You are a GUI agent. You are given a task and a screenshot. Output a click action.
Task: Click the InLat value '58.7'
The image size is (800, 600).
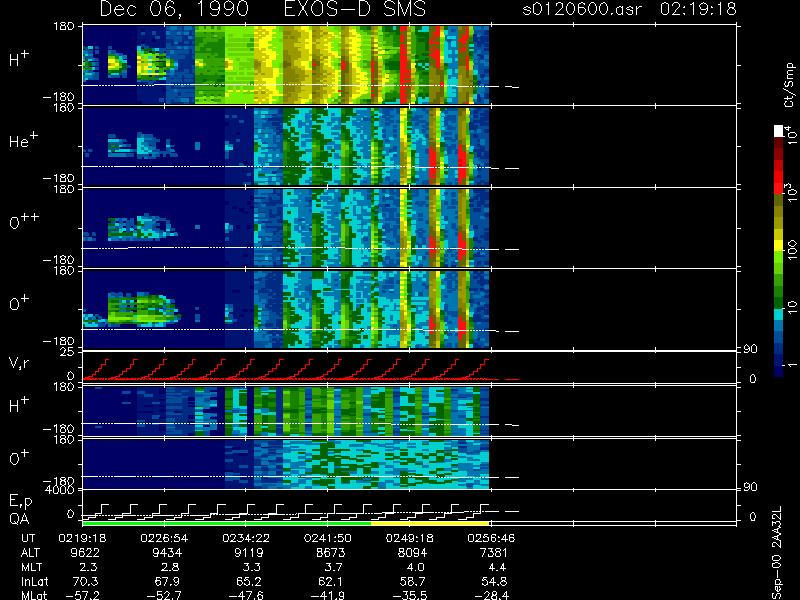(412, 581)
